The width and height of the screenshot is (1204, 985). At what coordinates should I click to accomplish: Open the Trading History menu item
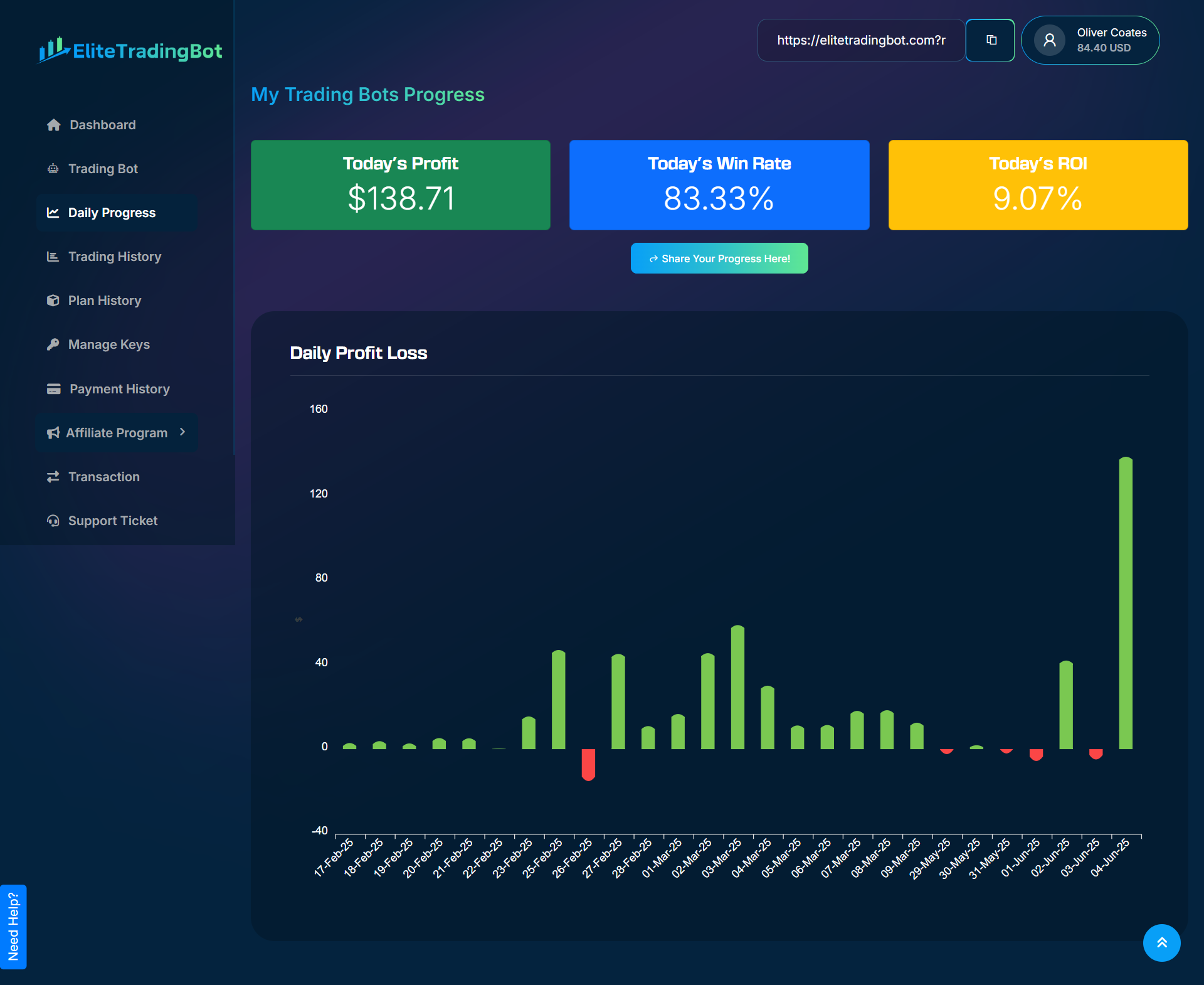114,257
